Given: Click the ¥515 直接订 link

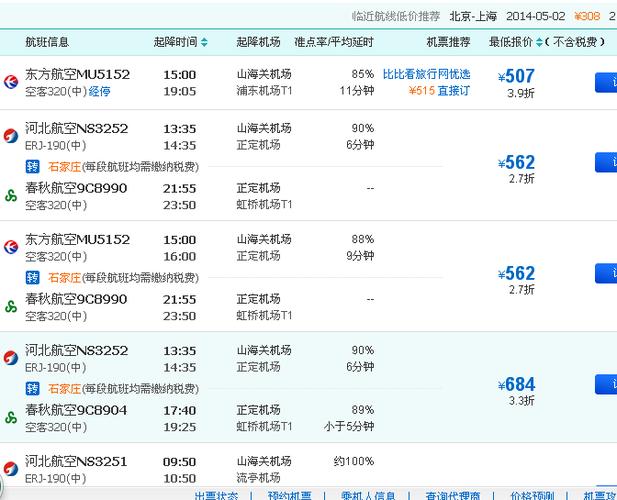Looking at the screenshot, I should pos(439,91).
